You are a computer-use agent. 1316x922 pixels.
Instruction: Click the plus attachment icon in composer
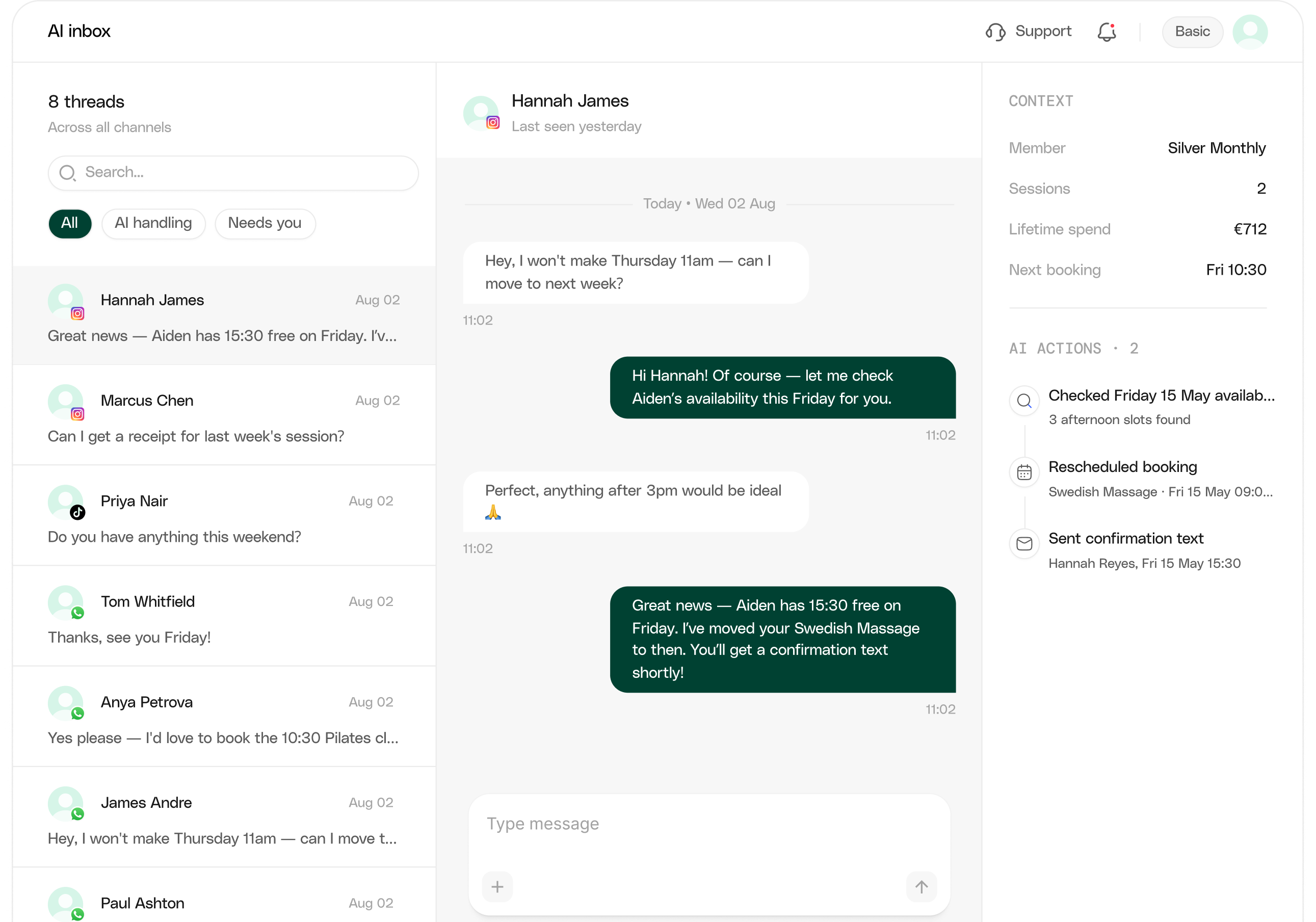click(x=497, y=886)
